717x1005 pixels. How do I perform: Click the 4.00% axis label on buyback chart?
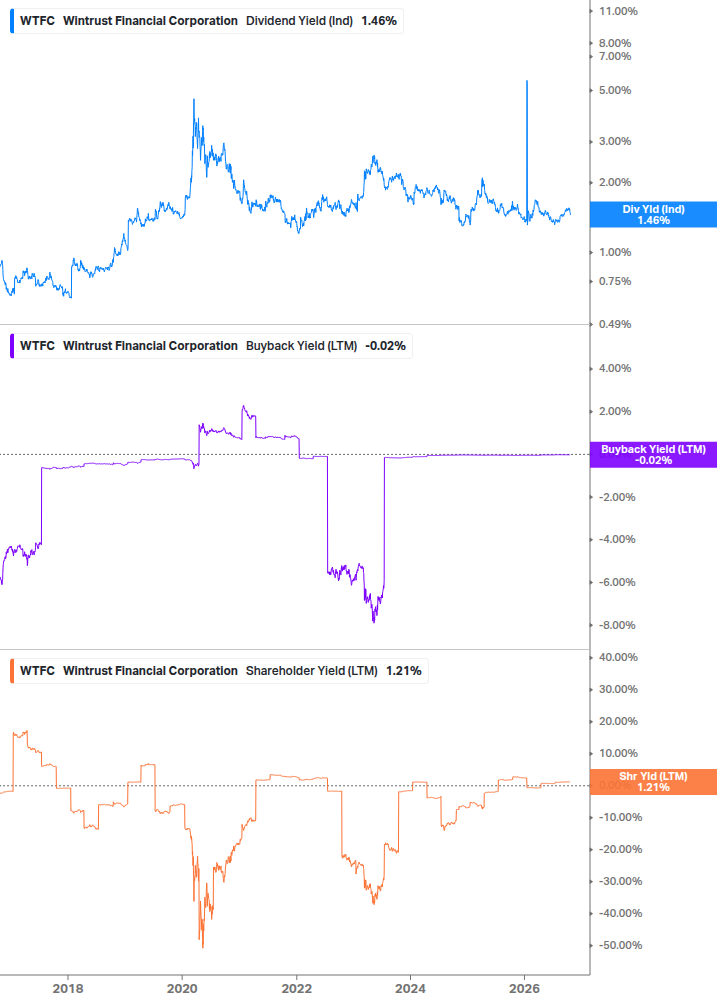(615, 369)
